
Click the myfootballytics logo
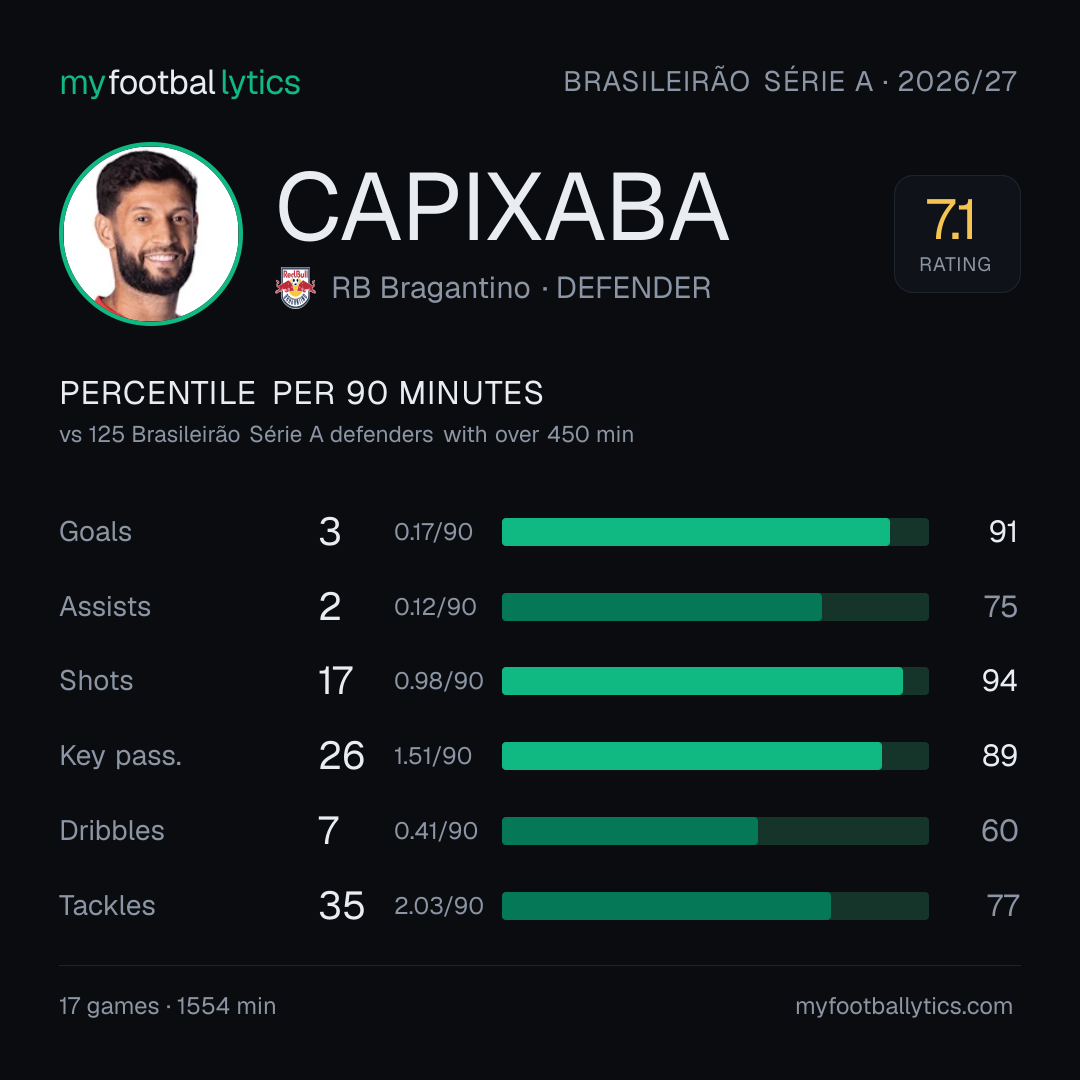tap(180, 83)
